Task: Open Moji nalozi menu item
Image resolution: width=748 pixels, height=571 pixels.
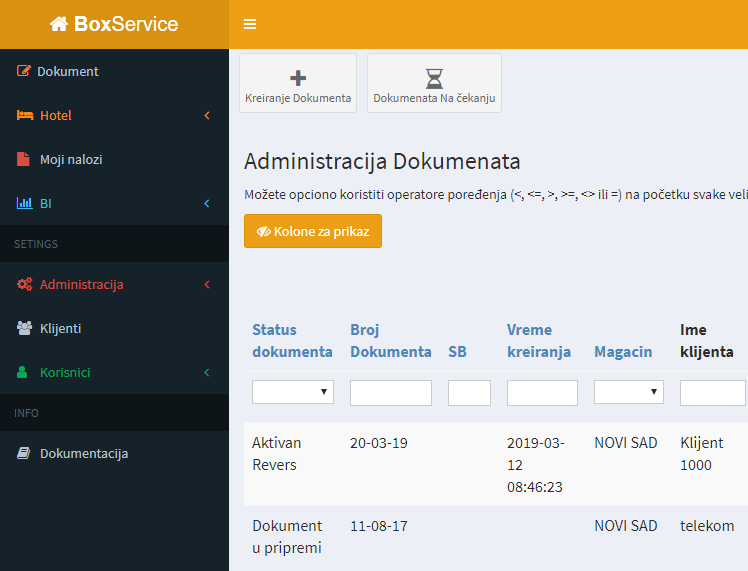Action: click(114, 159)
